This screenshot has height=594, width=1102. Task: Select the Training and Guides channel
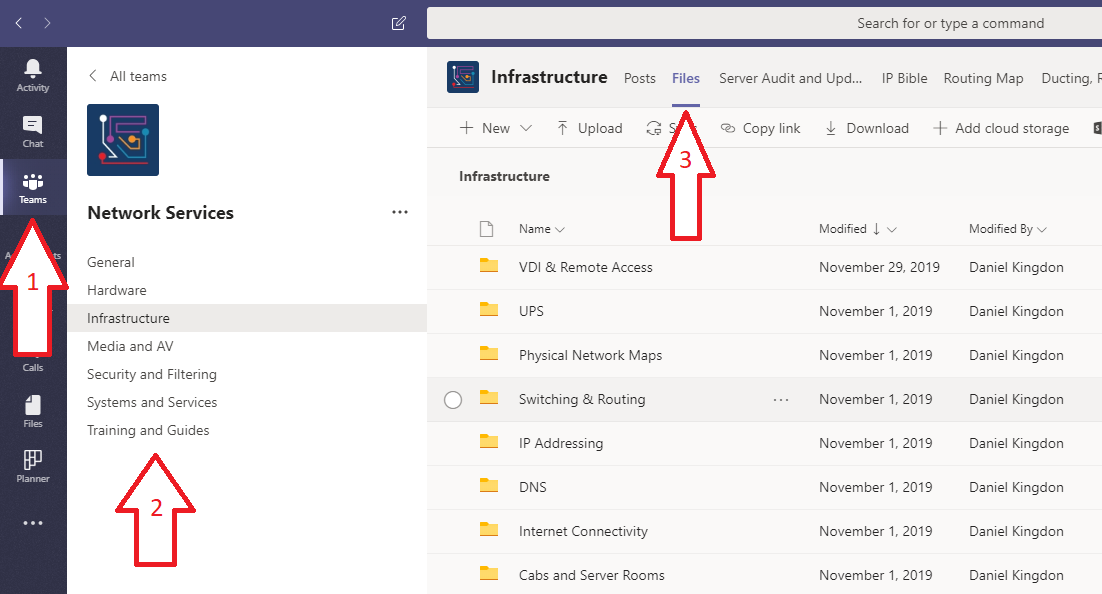[148, 430]
